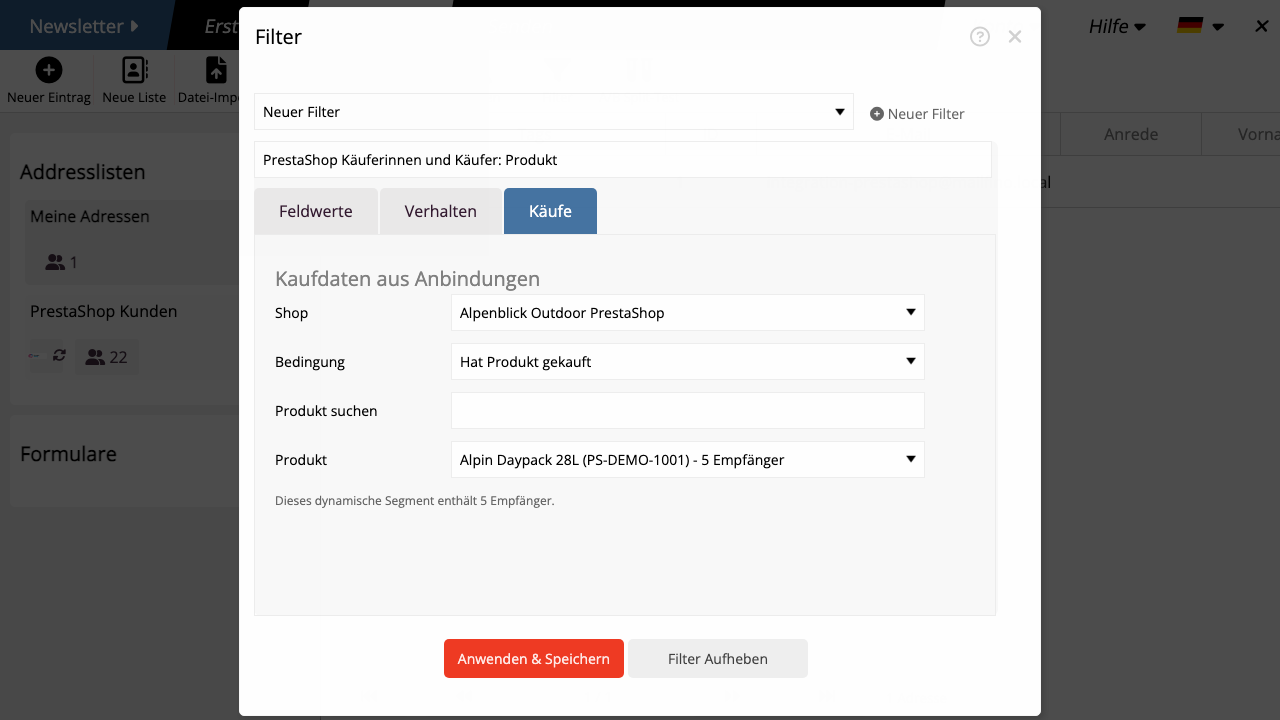Open the Neuer Filter selection dropdown

pos(554,112)
